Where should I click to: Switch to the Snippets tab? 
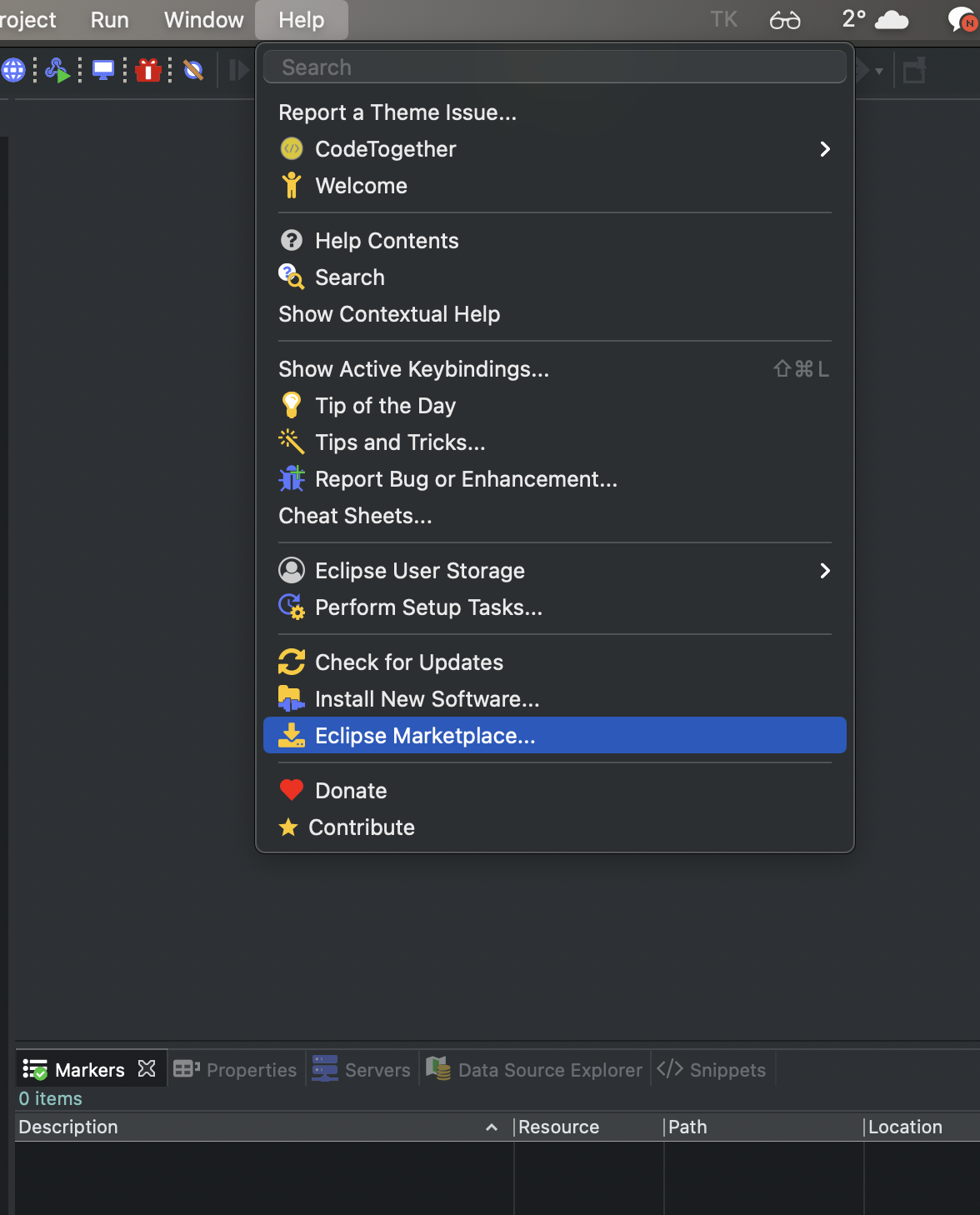(x=712, y=1069)
